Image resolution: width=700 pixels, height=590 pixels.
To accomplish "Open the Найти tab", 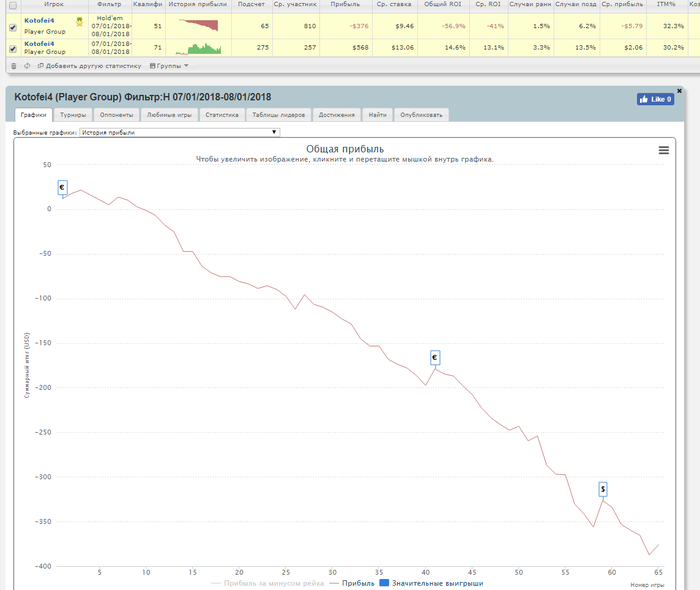I will click(378, 115).
